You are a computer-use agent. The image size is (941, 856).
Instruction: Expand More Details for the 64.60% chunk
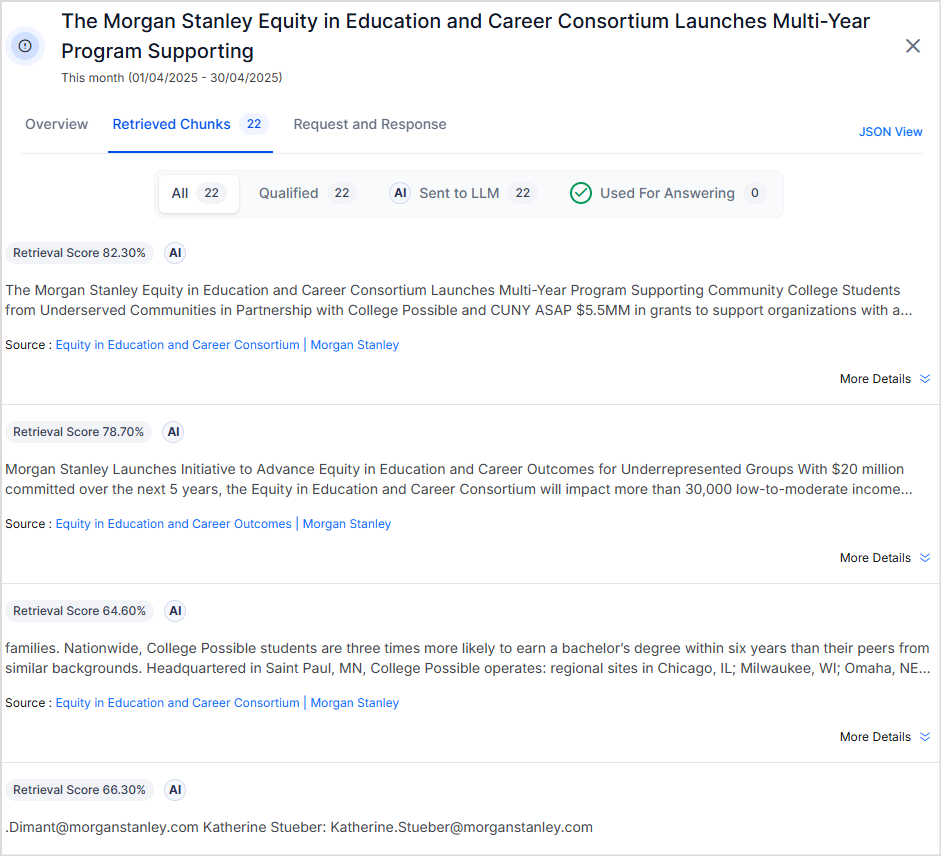[x=884, y=737]
